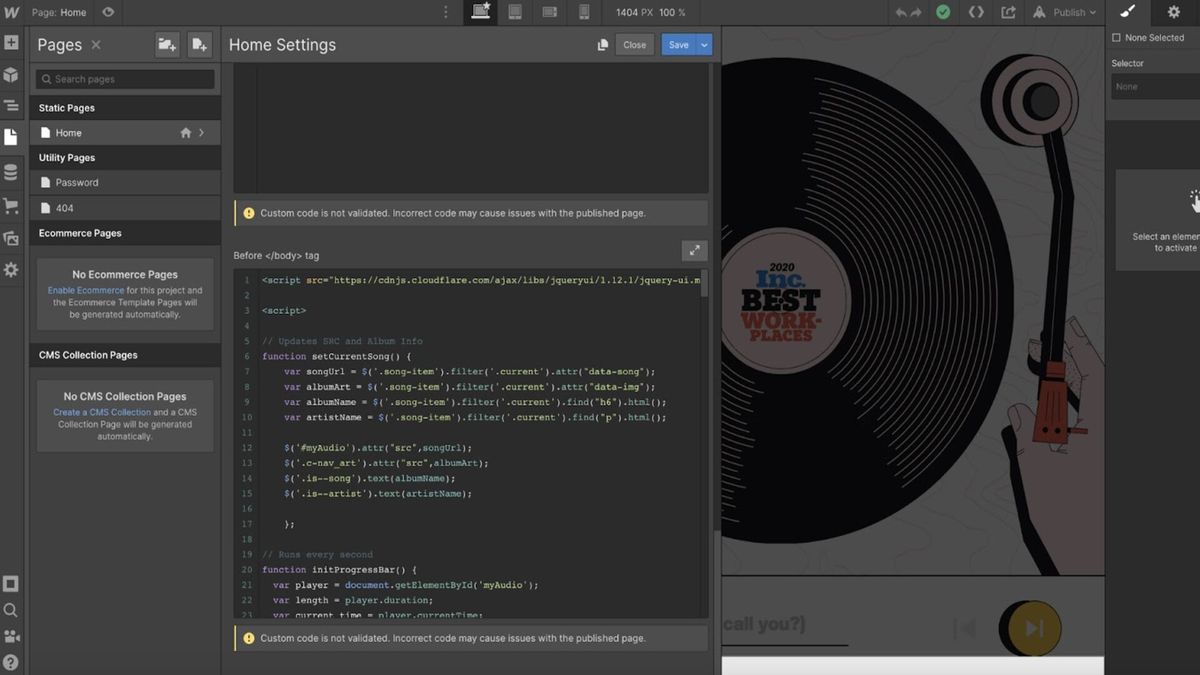This screenshot has width=1200, height=675.
Task: Open the Navigator panel
Action: [x=12, y=105]
